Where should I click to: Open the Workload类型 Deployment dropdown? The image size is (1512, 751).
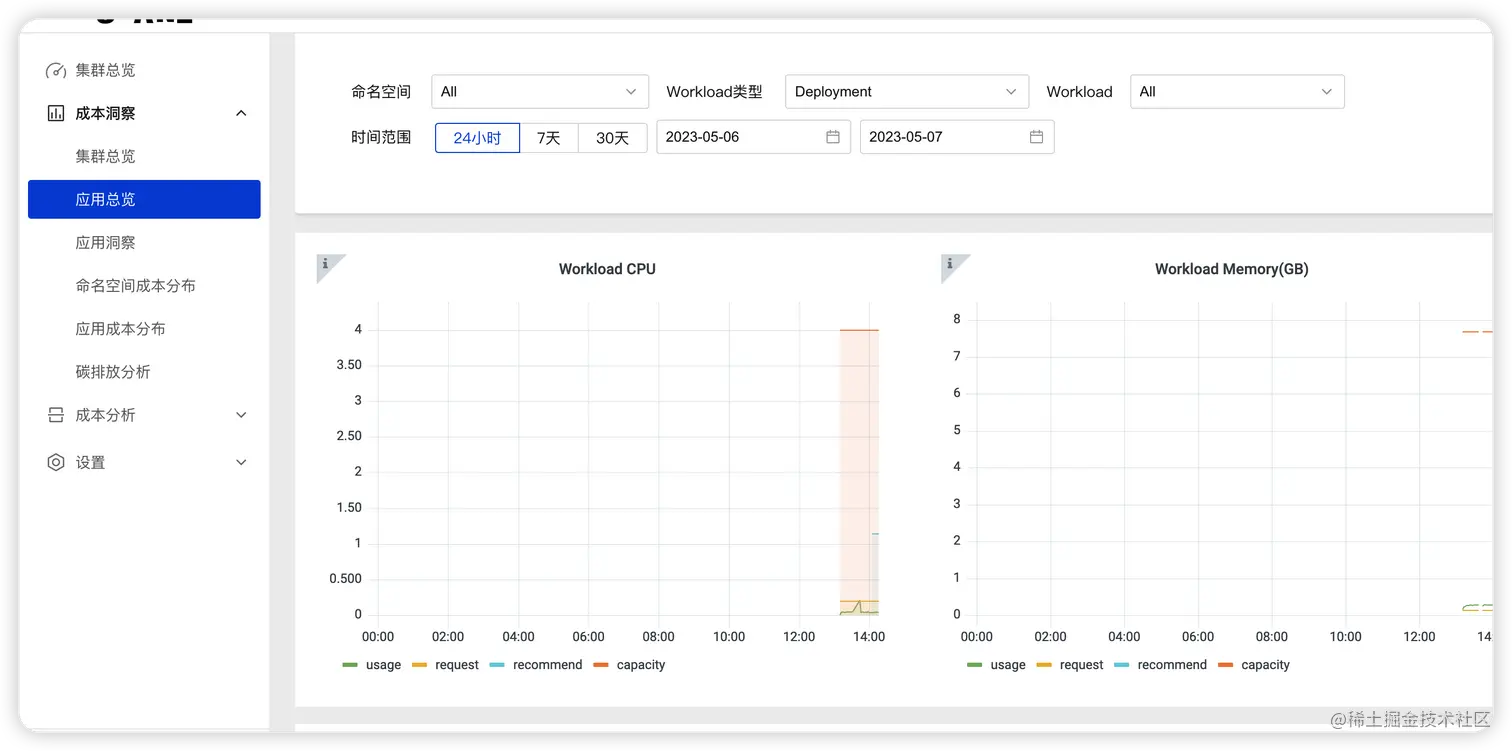(x=907, y=92)
